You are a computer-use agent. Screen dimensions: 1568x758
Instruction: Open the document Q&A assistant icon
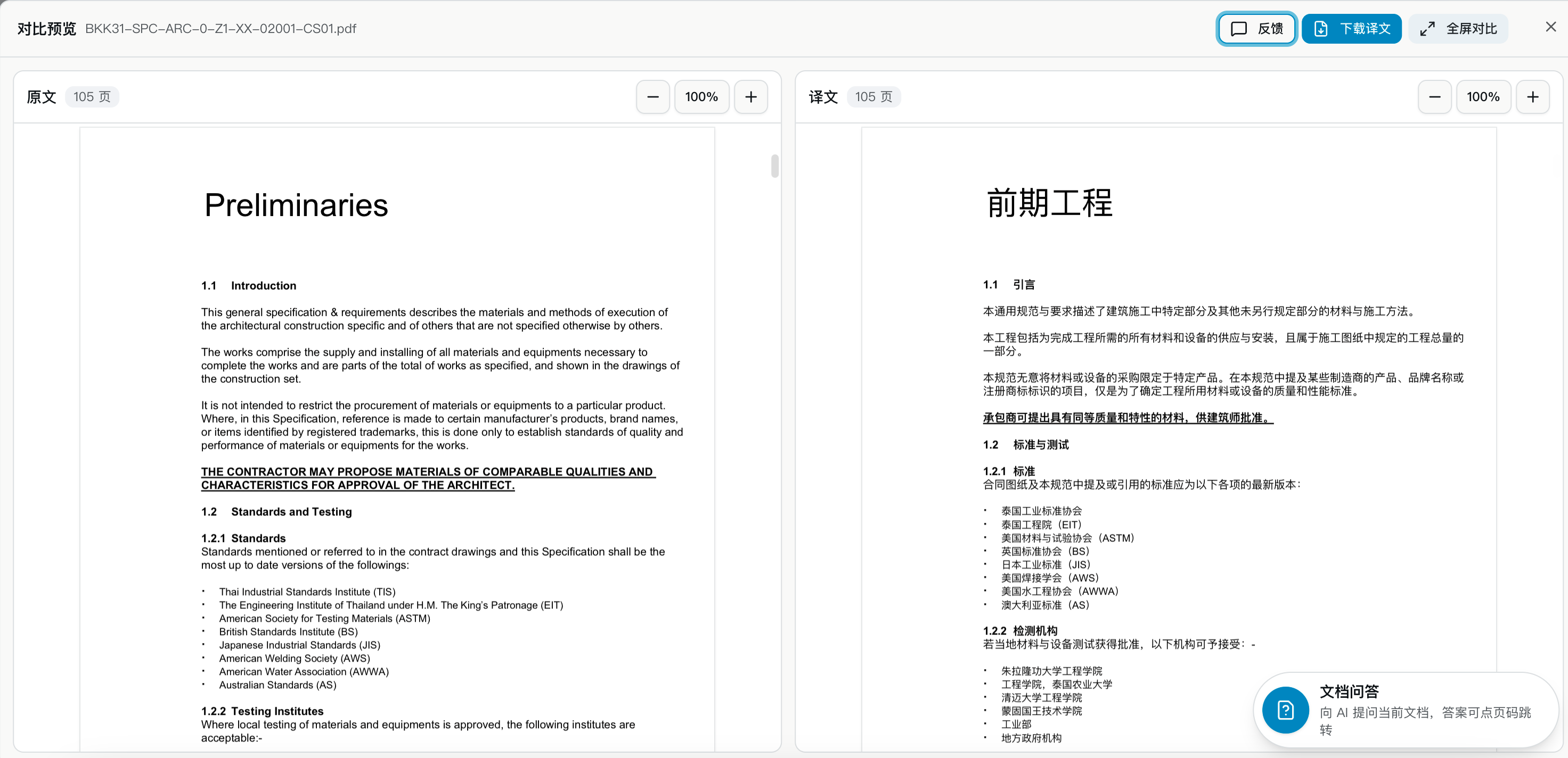click(x=1285, y=710)
